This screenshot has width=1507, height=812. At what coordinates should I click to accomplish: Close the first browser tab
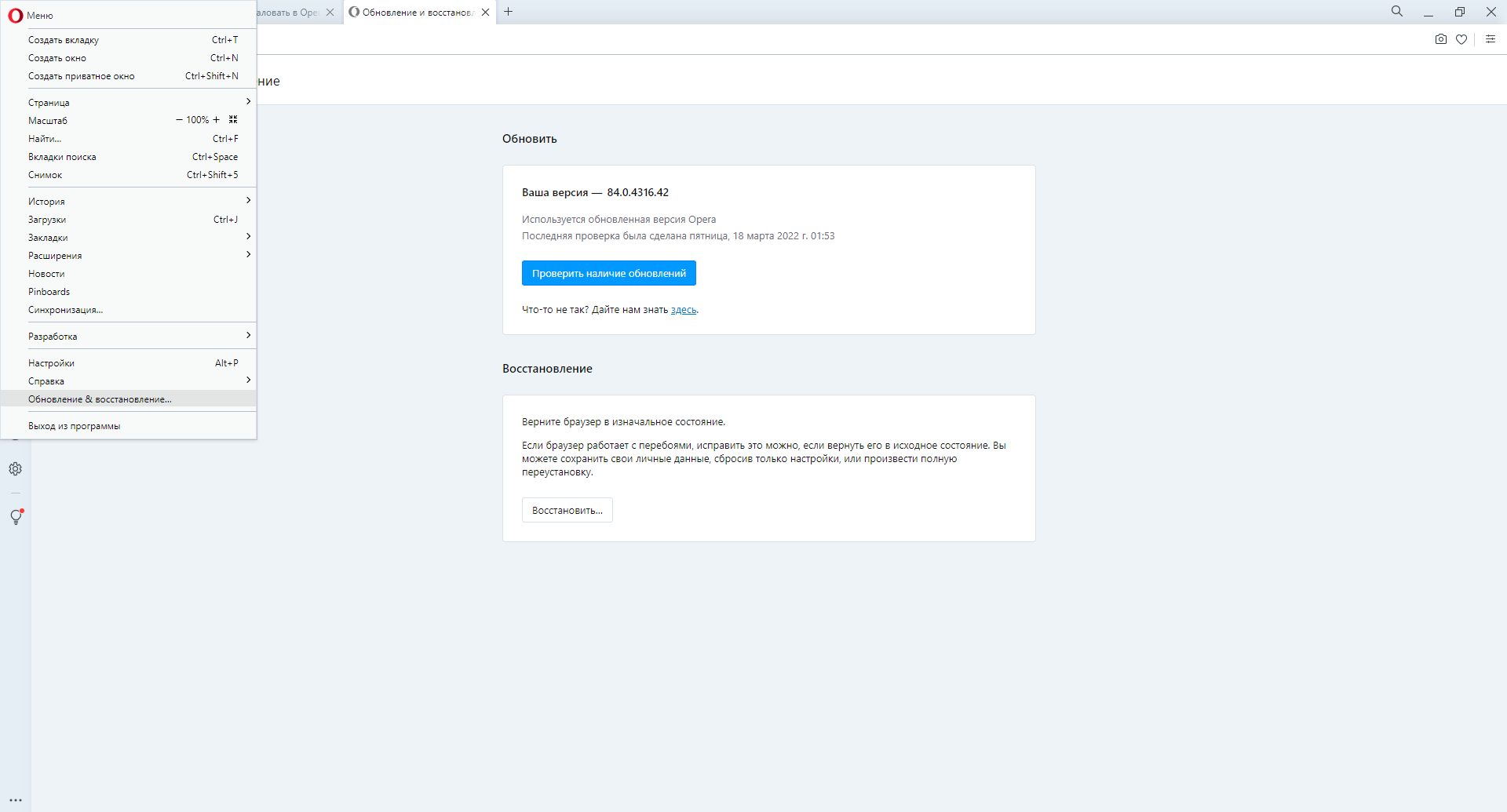point(330,12)
